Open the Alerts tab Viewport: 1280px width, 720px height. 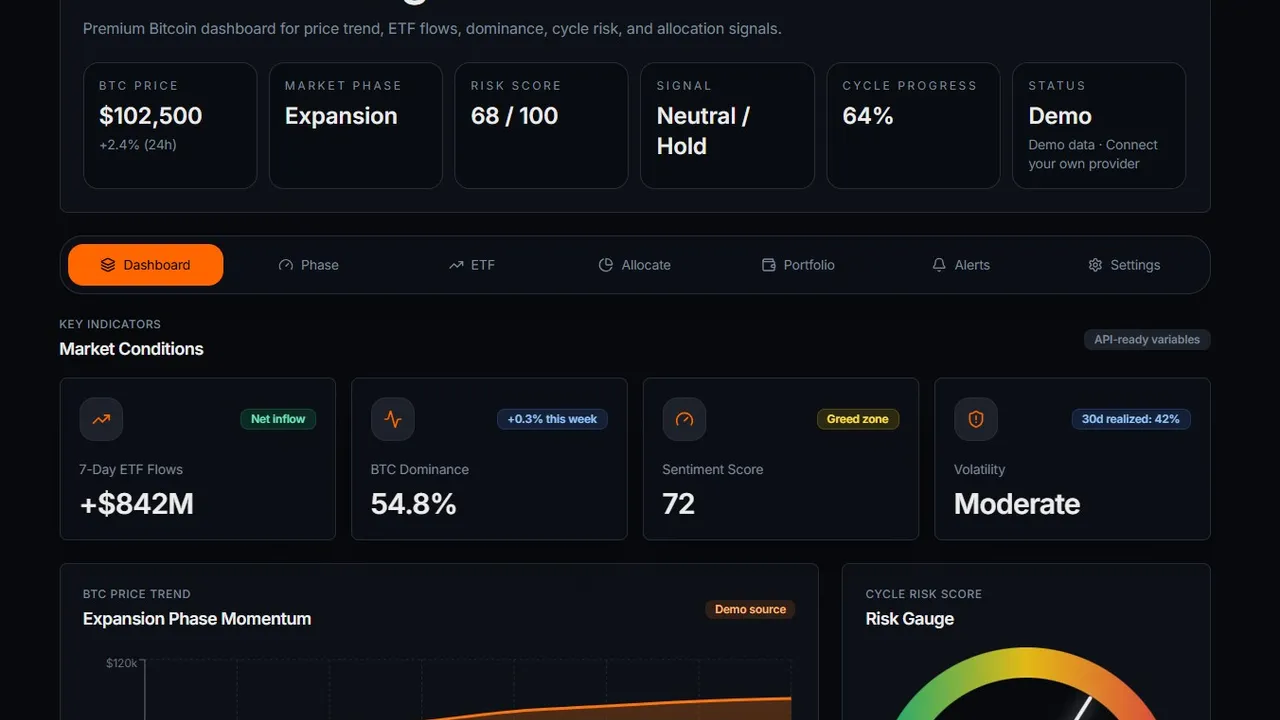click(960, 265)
